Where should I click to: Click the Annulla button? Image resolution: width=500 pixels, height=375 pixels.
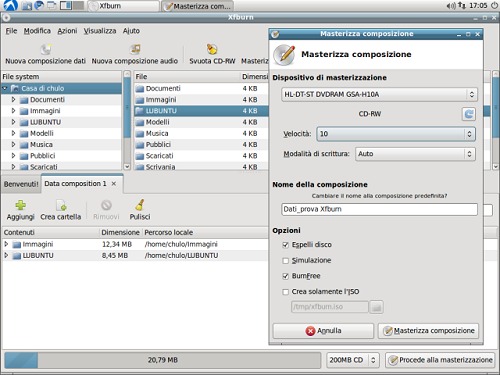tap(323, 331)
